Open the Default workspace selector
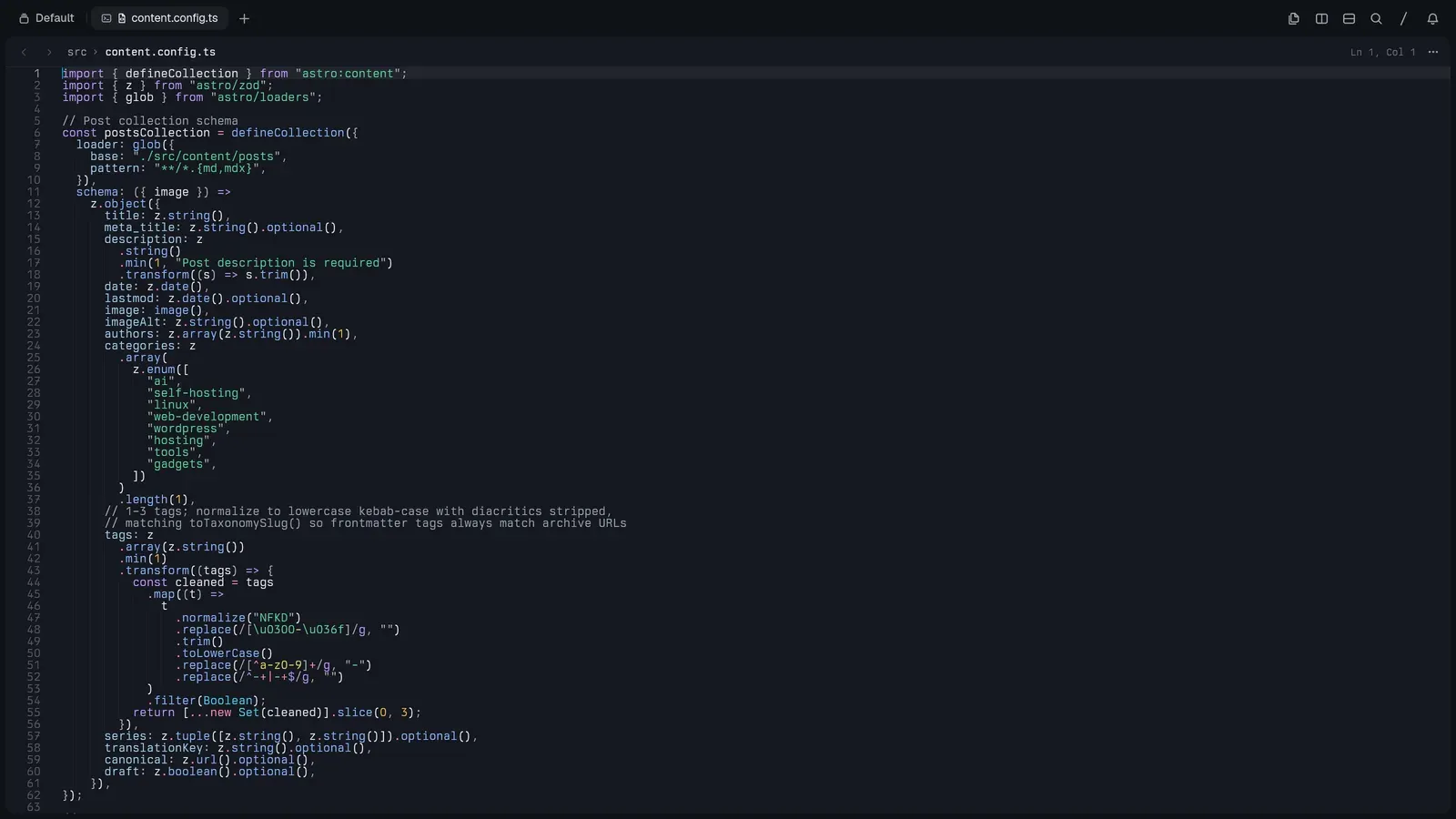 [x=46, y=18]
